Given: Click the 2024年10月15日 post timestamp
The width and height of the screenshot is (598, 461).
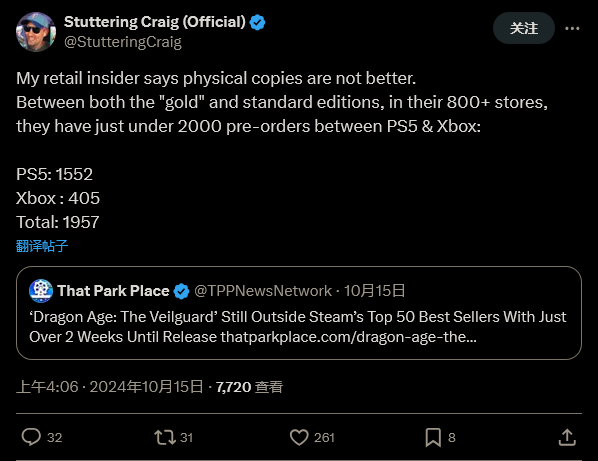Looking at the screenshot, I should tap(146, 387).
